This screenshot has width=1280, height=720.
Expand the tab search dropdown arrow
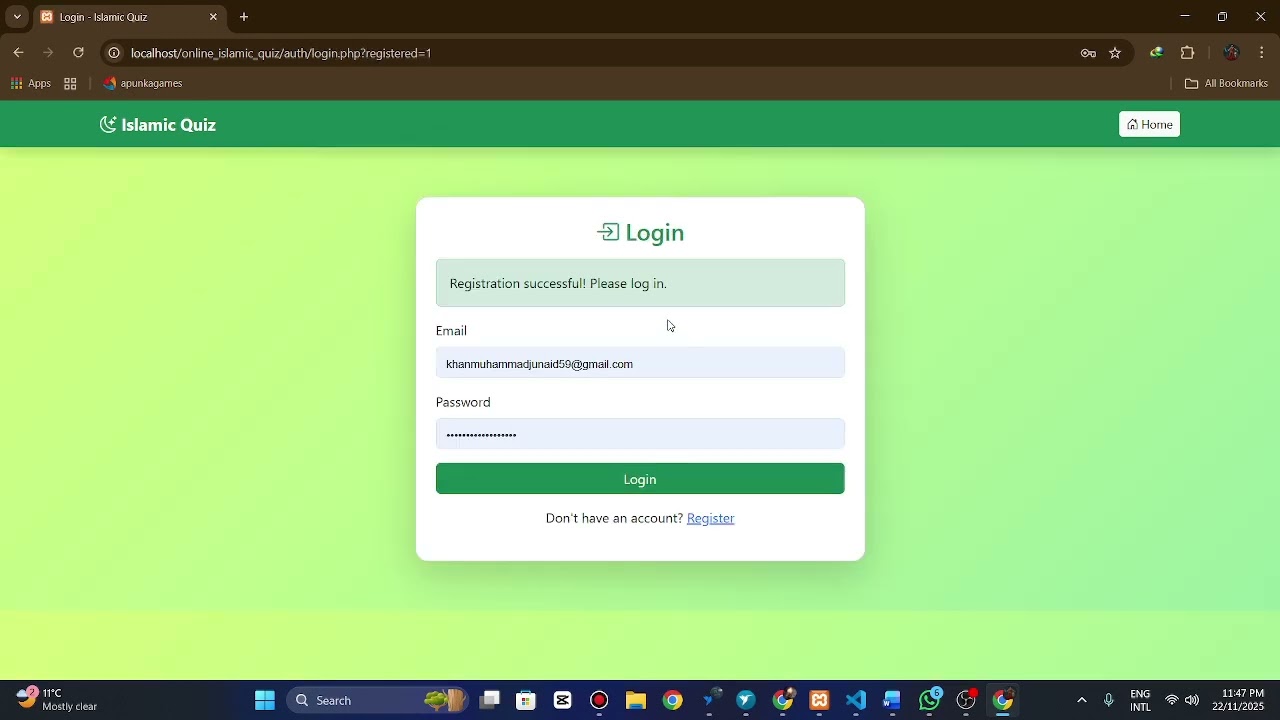tap(17, 17)
